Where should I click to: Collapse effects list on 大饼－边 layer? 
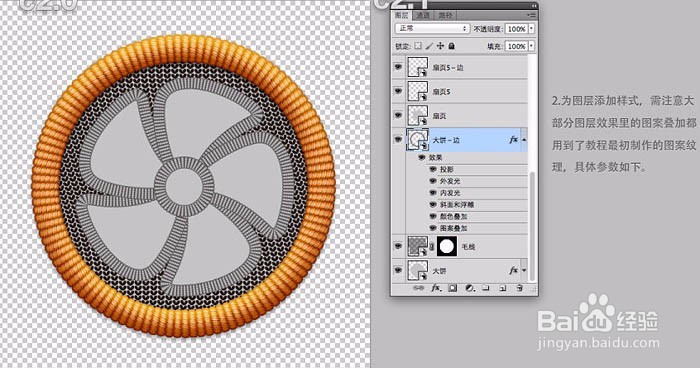point(524,140)
